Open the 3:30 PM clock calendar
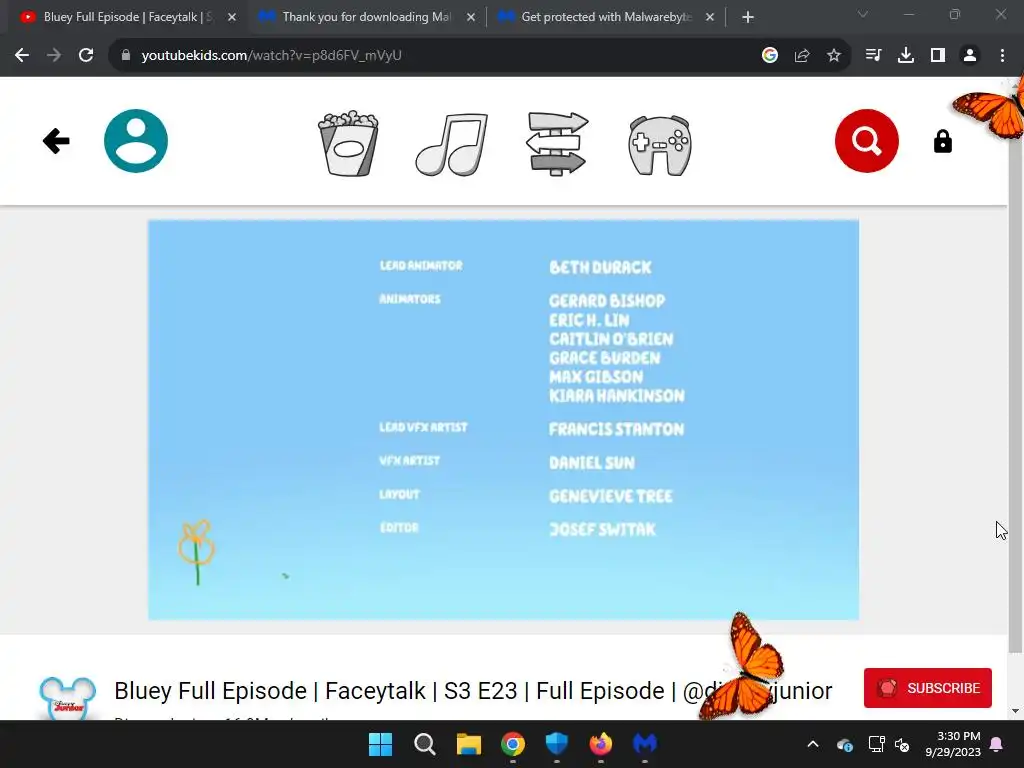1024x768 pixels. pos(953,744)
